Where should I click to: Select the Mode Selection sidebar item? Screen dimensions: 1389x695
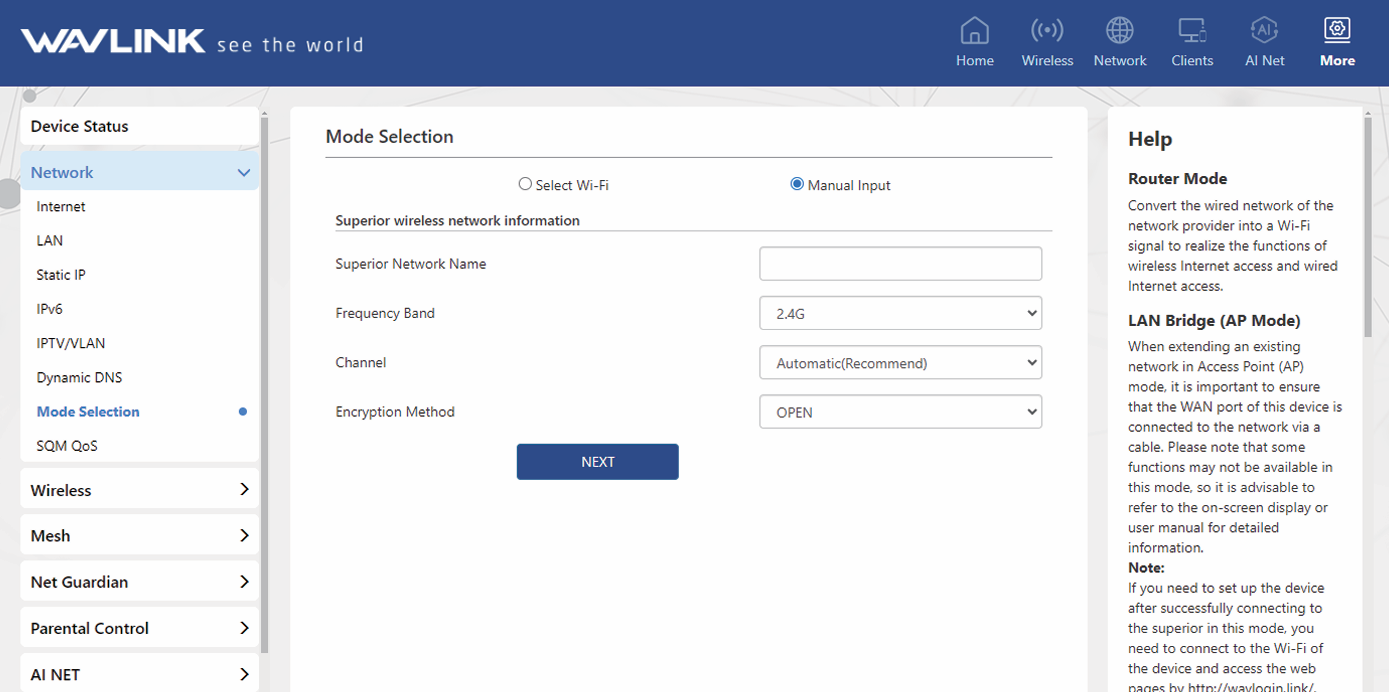point(88,411)
